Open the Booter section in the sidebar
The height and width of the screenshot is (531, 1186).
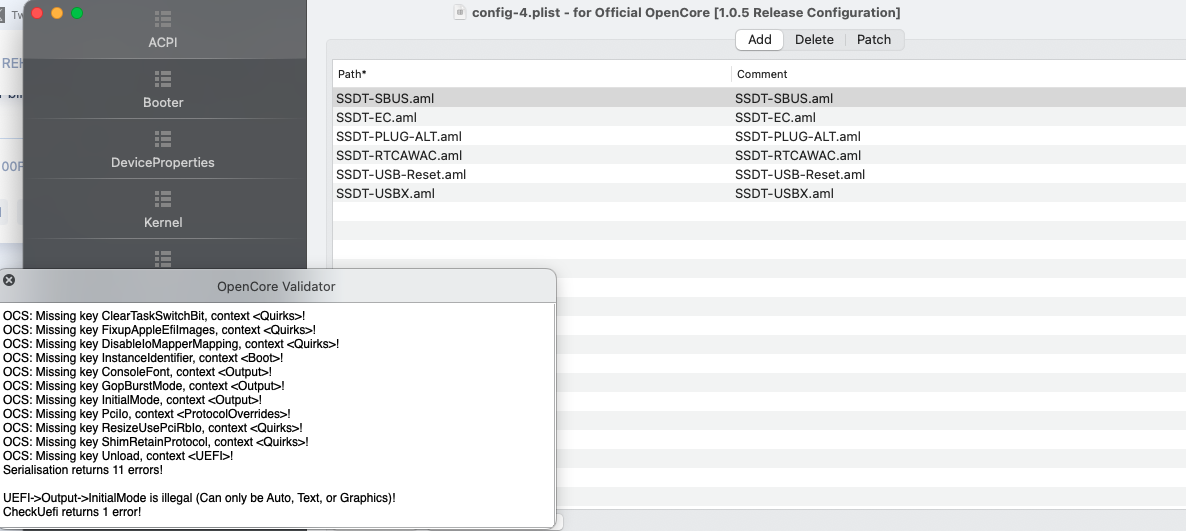[163, 89]
